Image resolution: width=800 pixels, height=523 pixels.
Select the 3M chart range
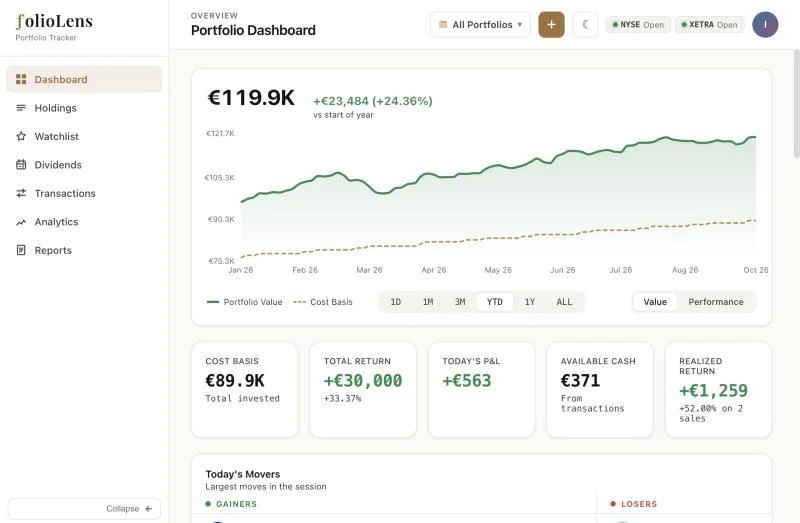pos(460,302)
